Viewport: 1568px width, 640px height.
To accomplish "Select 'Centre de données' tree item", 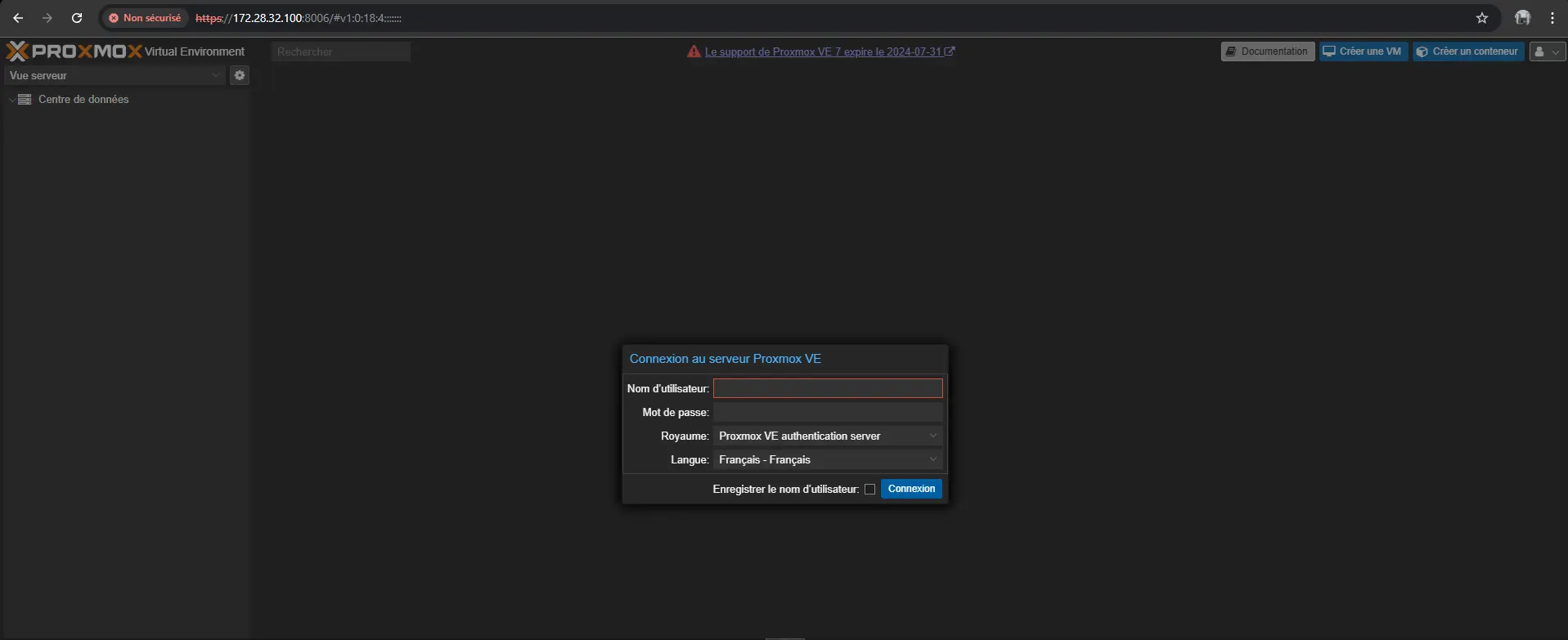I will click(83, 100).
